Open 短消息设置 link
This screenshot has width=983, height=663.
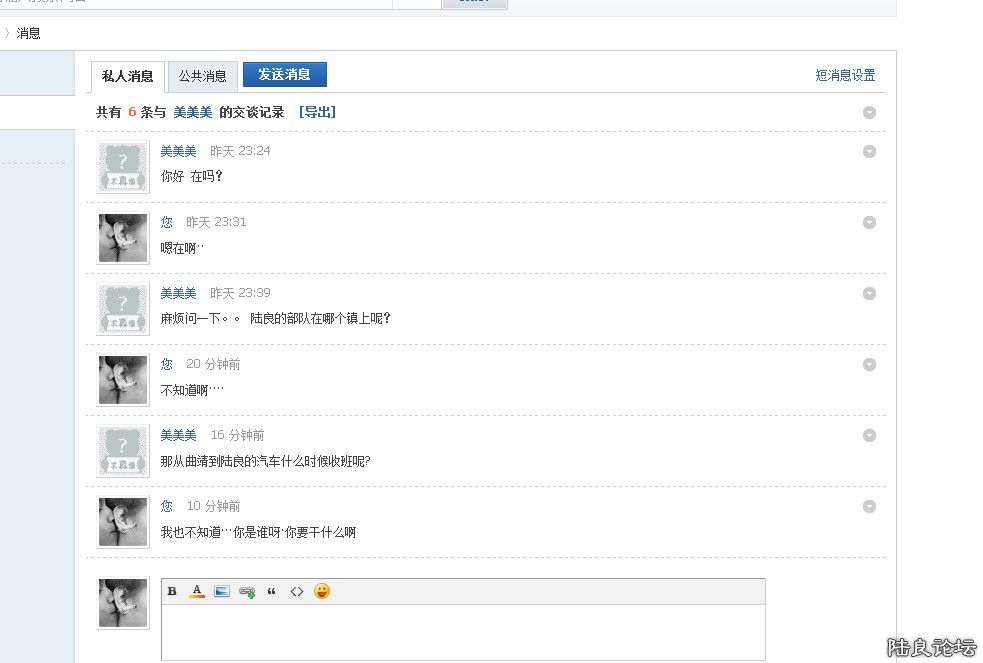pos(845,75)
